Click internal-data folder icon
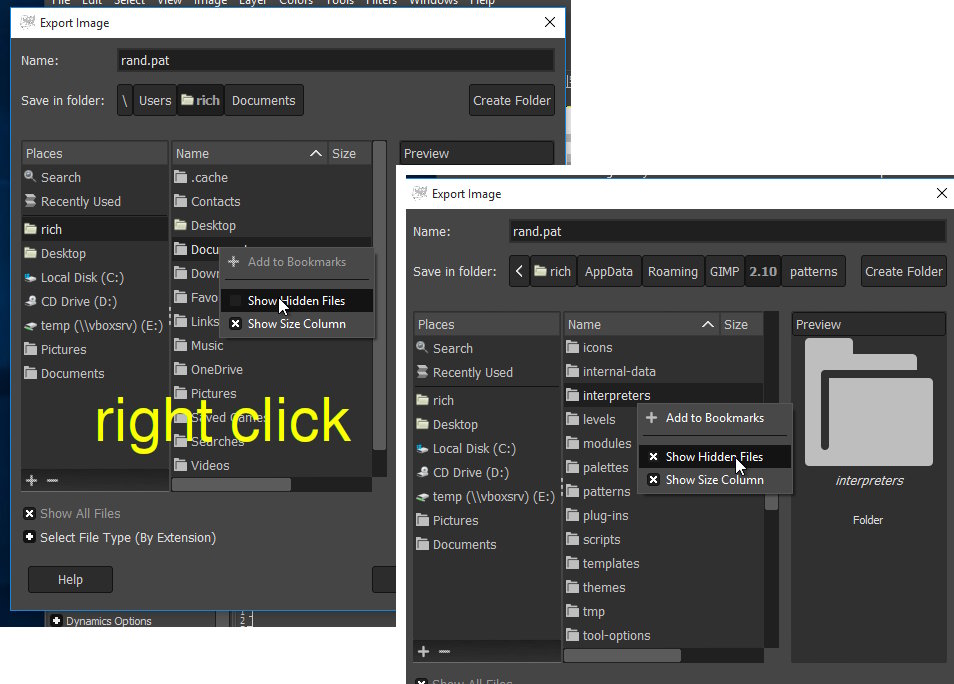This screenshot has height=684, width=954. point(572,371)
